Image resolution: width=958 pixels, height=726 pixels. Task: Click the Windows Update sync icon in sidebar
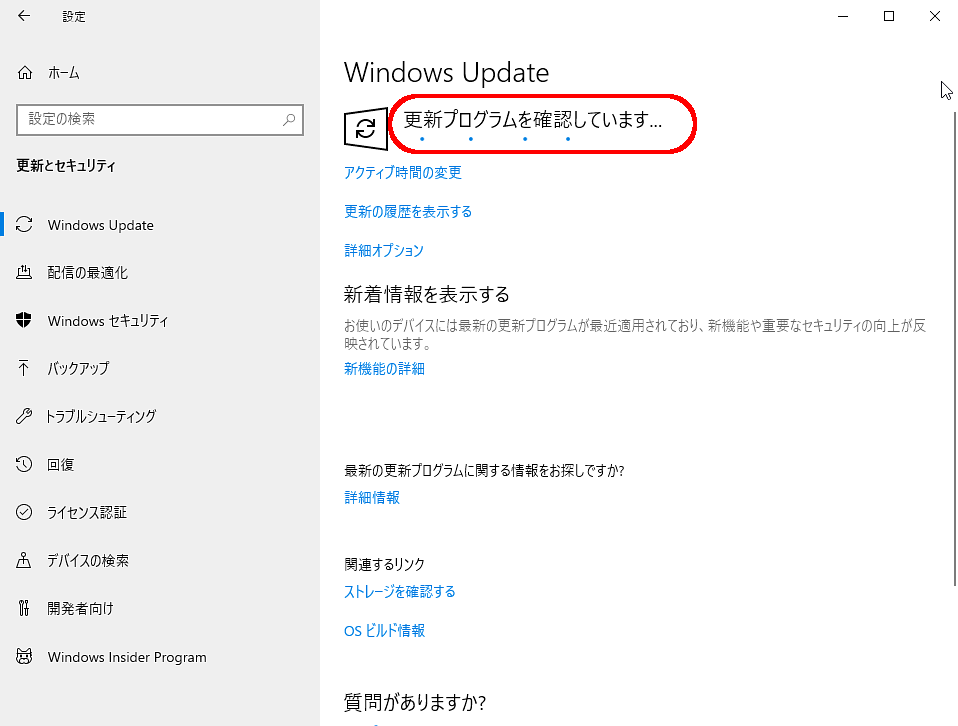25,225
